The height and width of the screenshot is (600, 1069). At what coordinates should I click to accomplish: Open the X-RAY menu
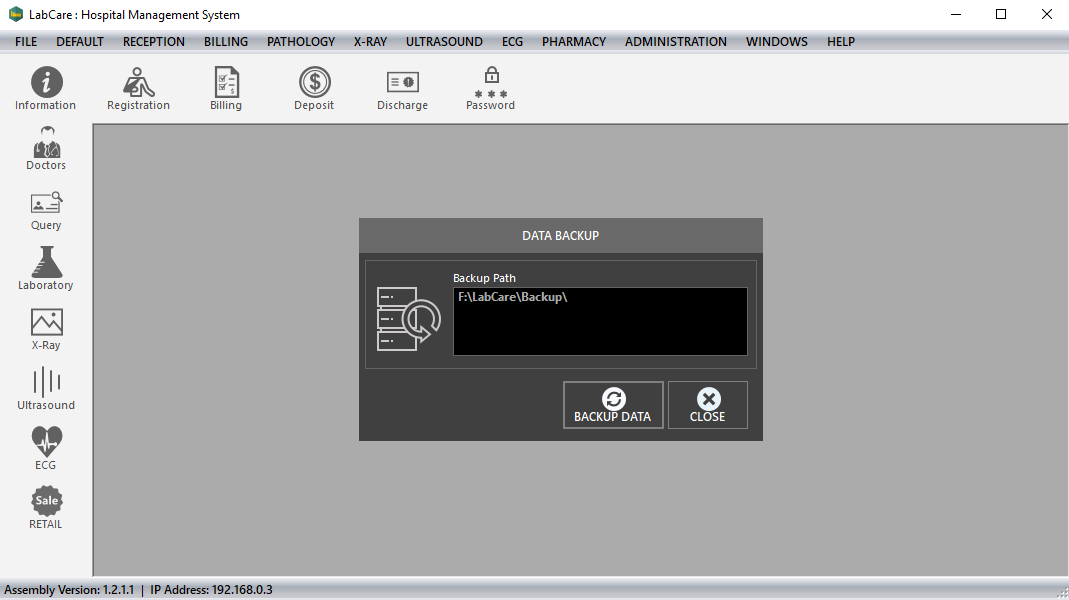tap(370, 42)
